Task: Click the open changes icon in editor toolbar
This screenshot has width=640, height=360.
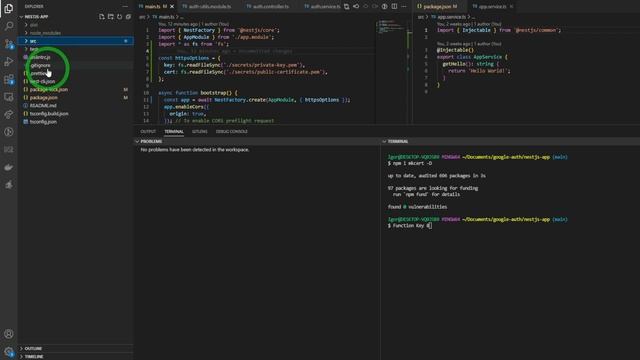Action: tap(347, 7)
